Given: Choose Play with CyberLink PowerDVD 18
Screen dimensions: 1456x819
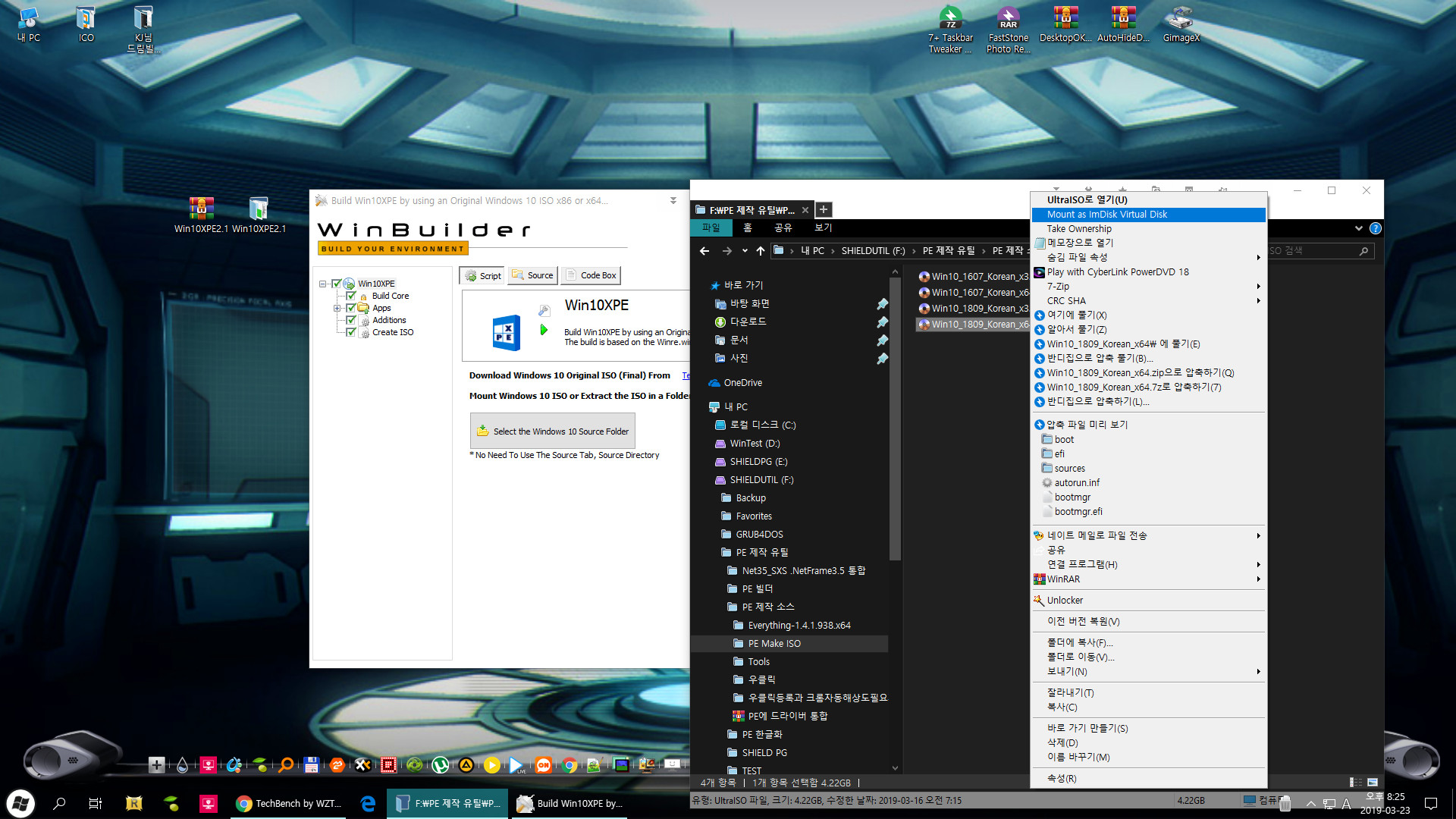Looking at the screenshot, I should pyautogui.click(x=1149, y=272).
